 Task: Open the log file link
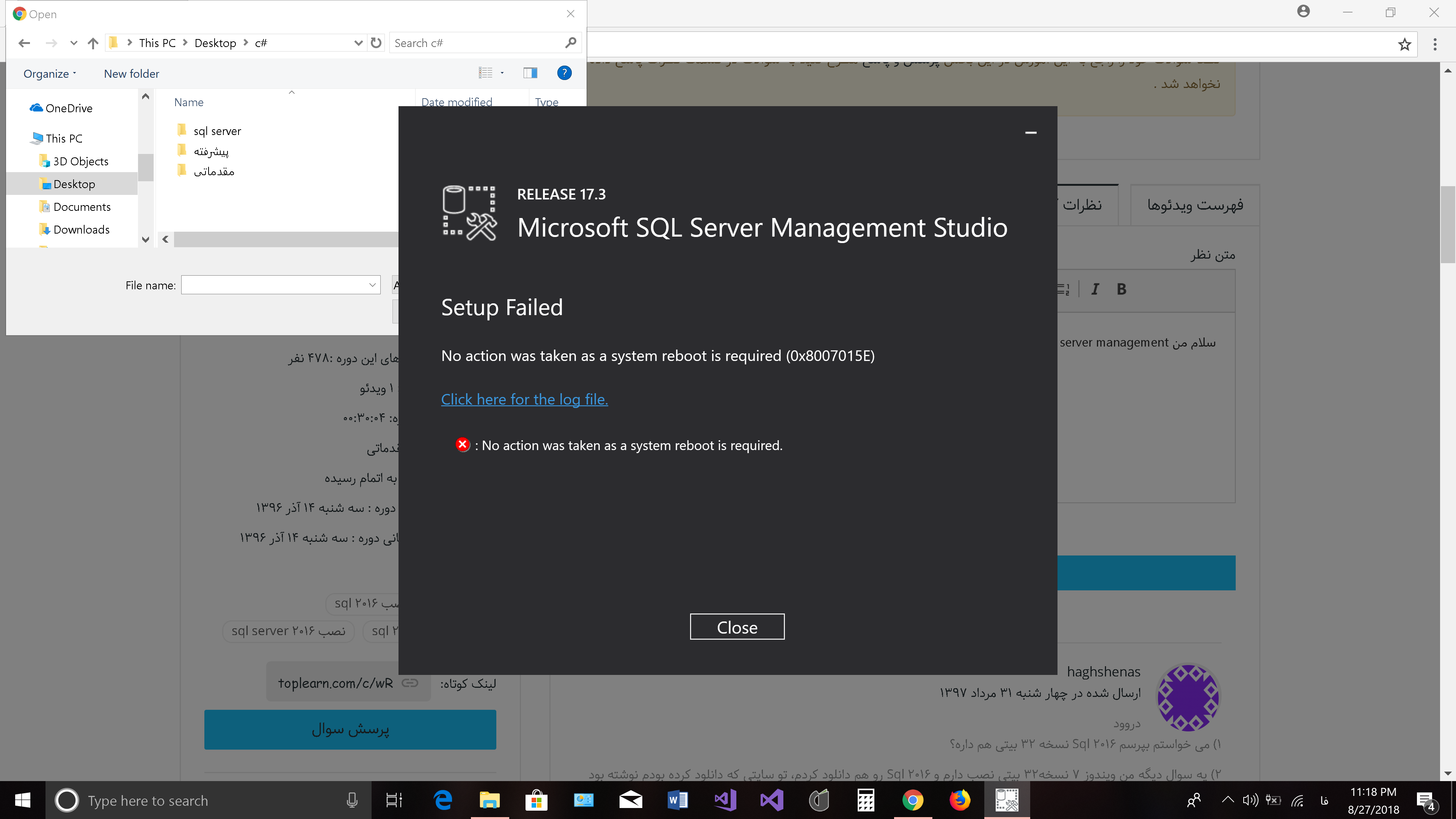524,399
